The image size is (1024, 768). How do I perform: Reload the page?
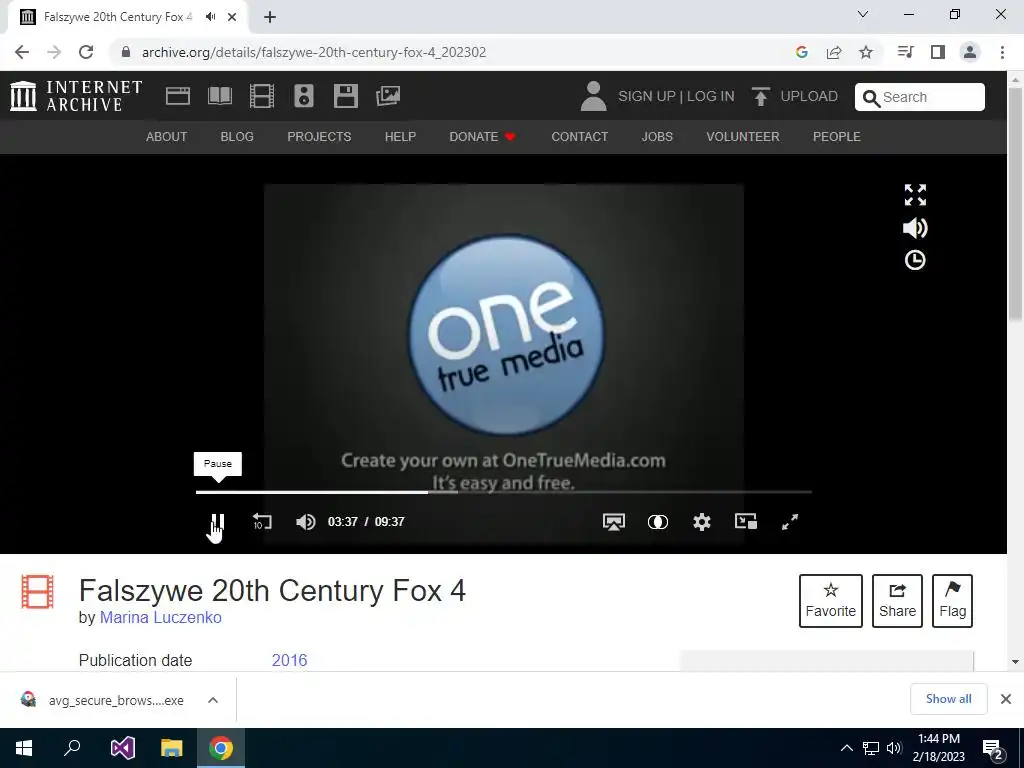coord(86,52)
